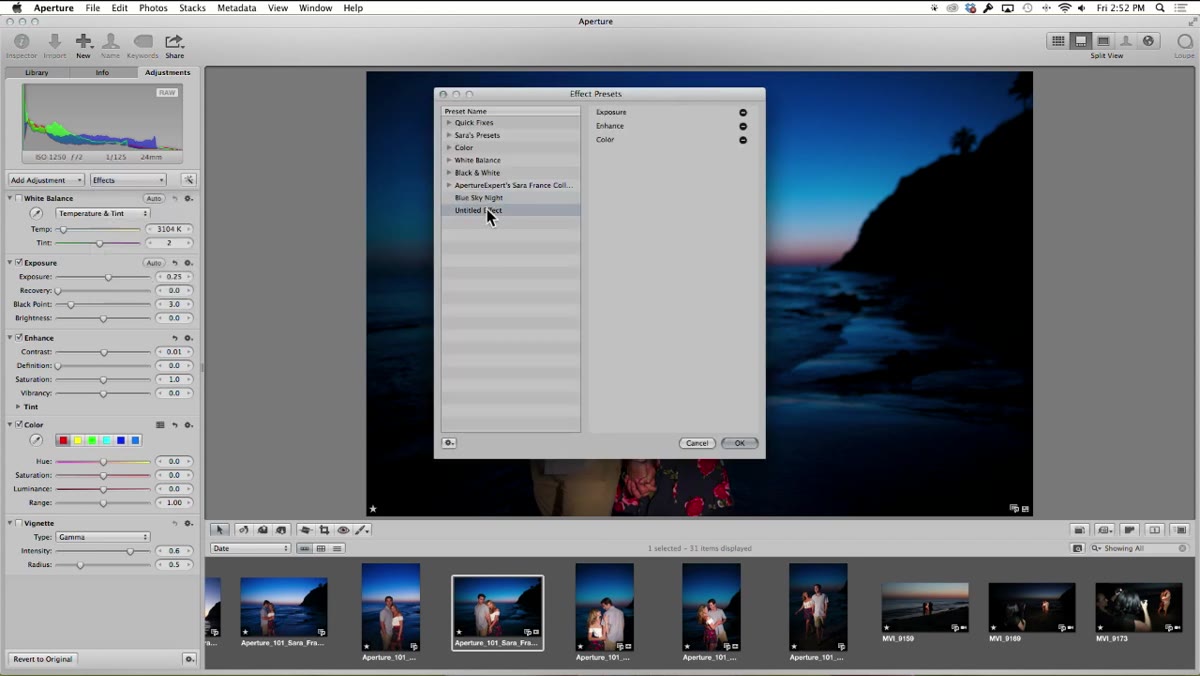The width and height of the screenshot is (1200, 676).
Task: Open Vignette Type Gamma dropdown
Action: (103, 537)
